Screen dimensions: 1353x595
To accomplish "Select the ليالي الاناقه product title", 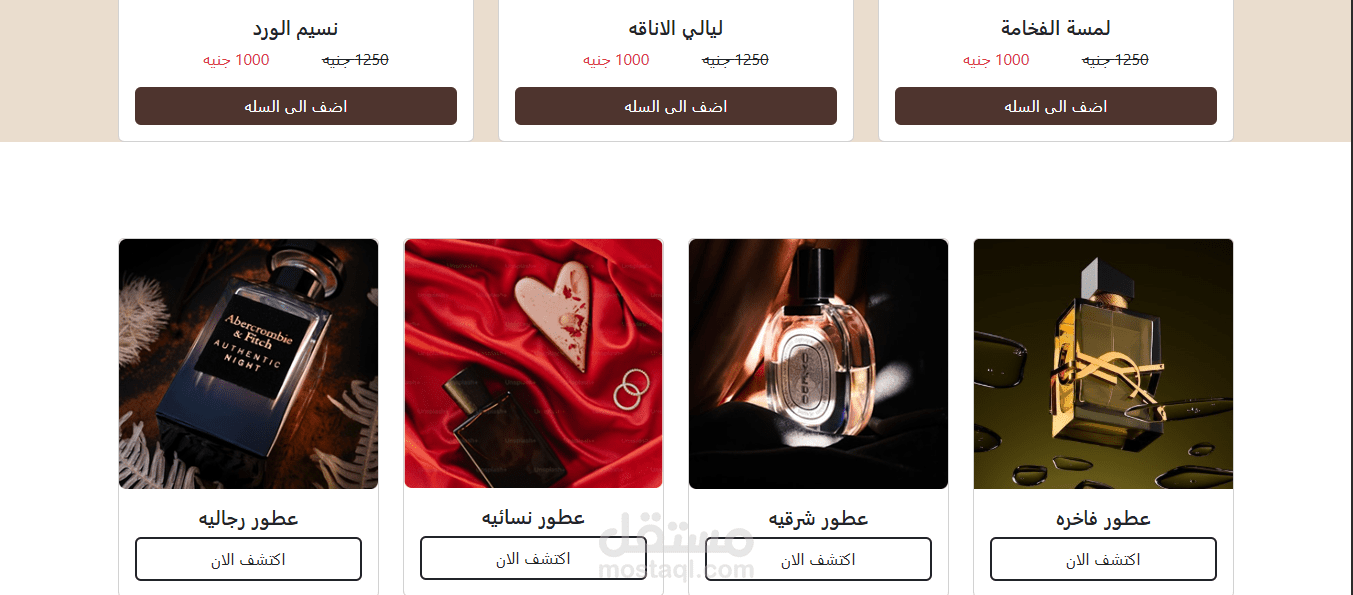I will (x=676, y=28).
